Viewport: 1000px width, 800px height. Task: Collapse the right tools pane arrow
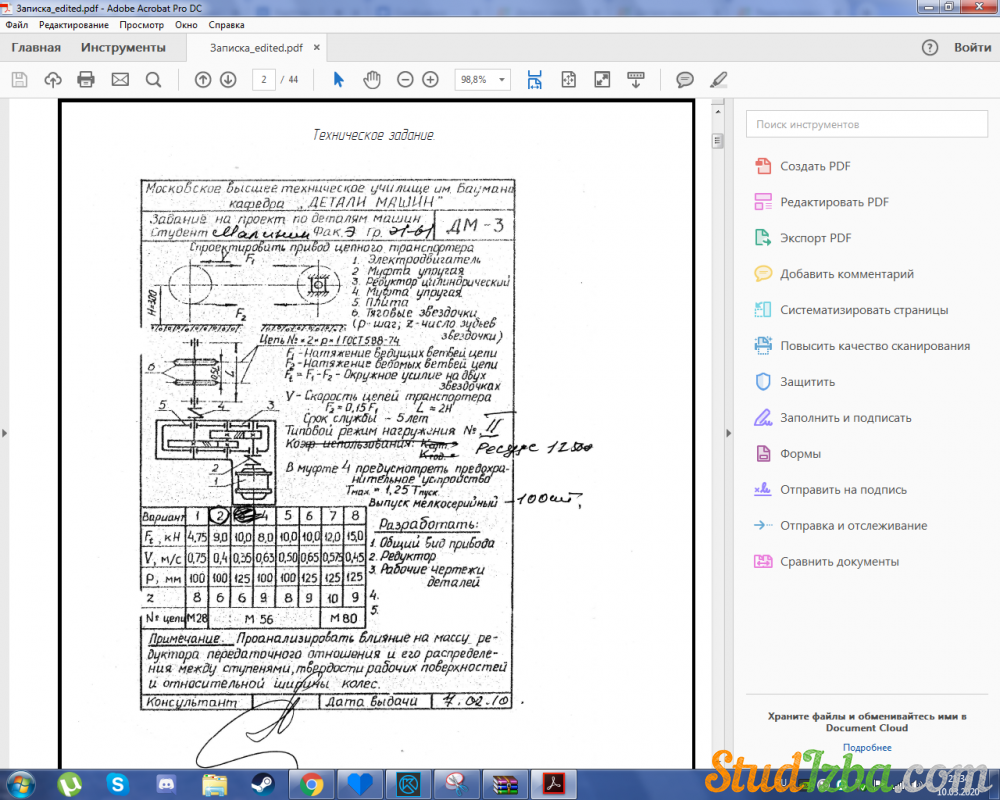click(x=728, y=432)
